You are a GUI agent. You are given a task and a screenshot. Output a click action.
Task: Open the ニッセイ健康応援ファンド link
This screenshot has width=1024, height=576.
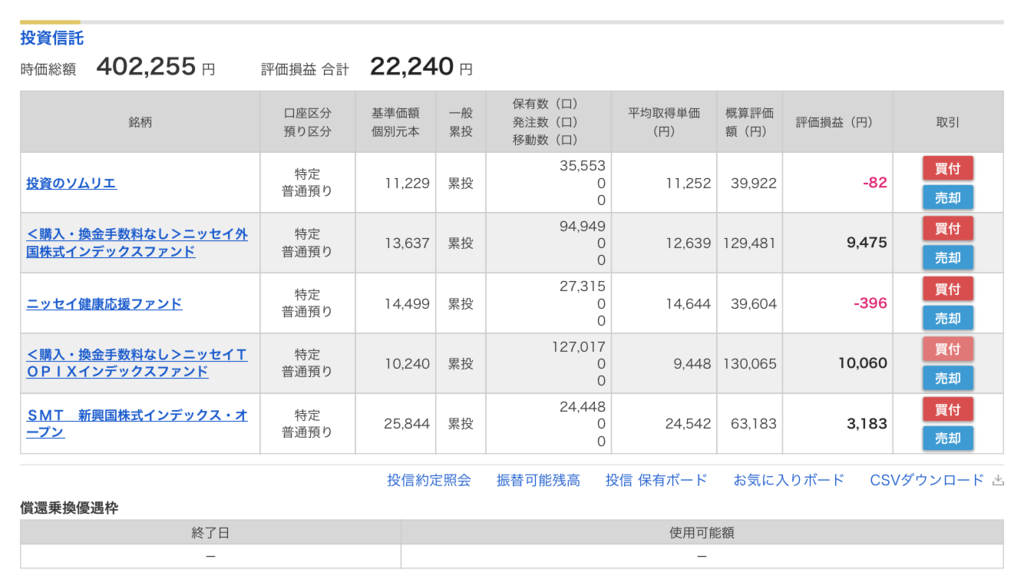click(x=104, y=304)
